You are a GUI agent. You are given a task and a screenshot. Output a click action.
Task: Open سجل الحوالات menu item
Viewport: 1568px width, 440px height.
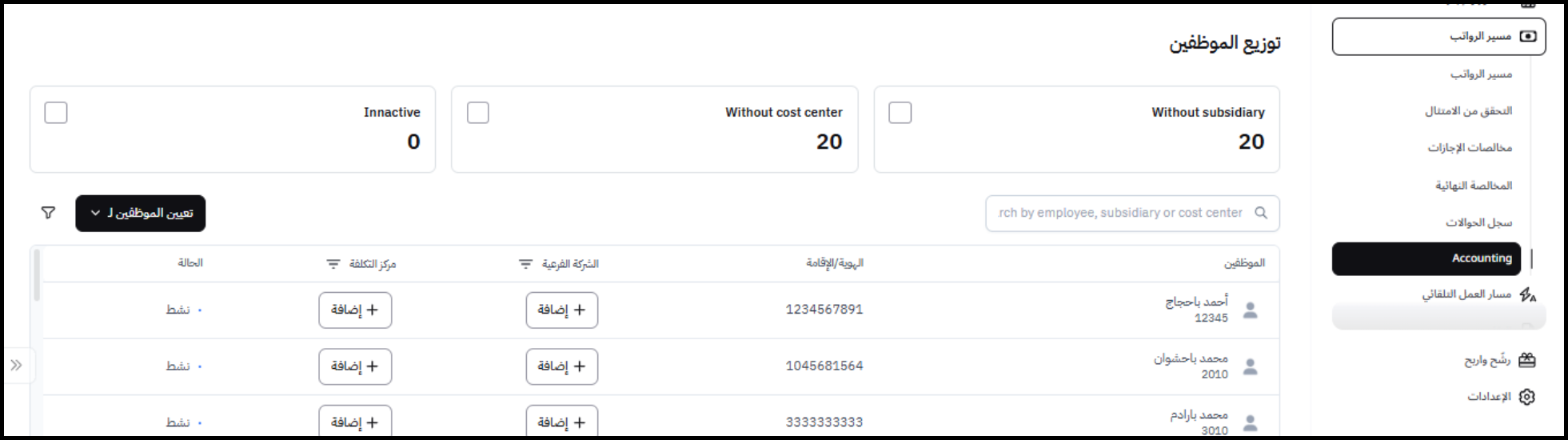(1478, 222)
